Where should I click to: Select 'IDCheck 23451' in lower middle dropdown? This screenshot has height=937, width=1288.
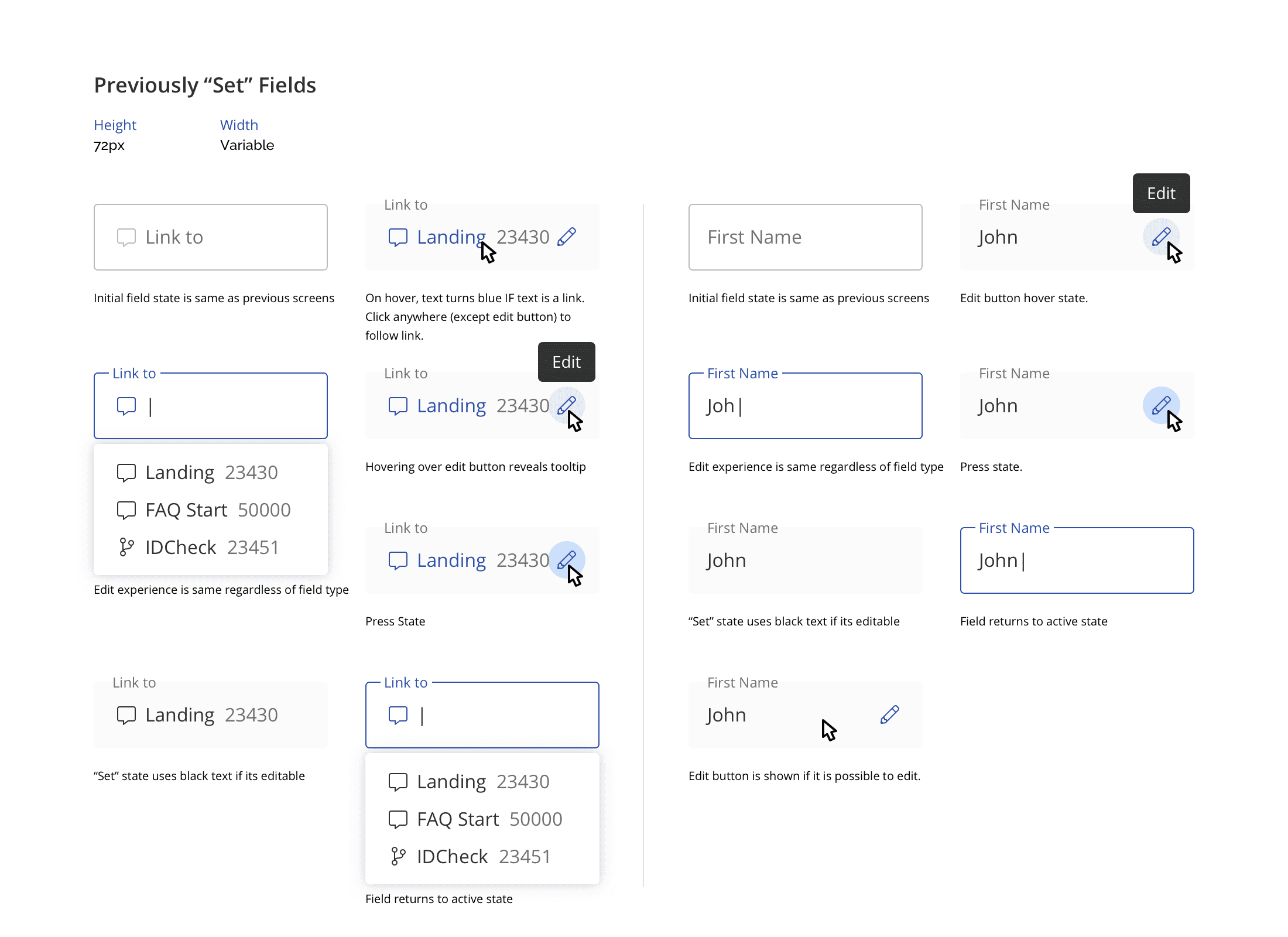click(x=484, y=857)
